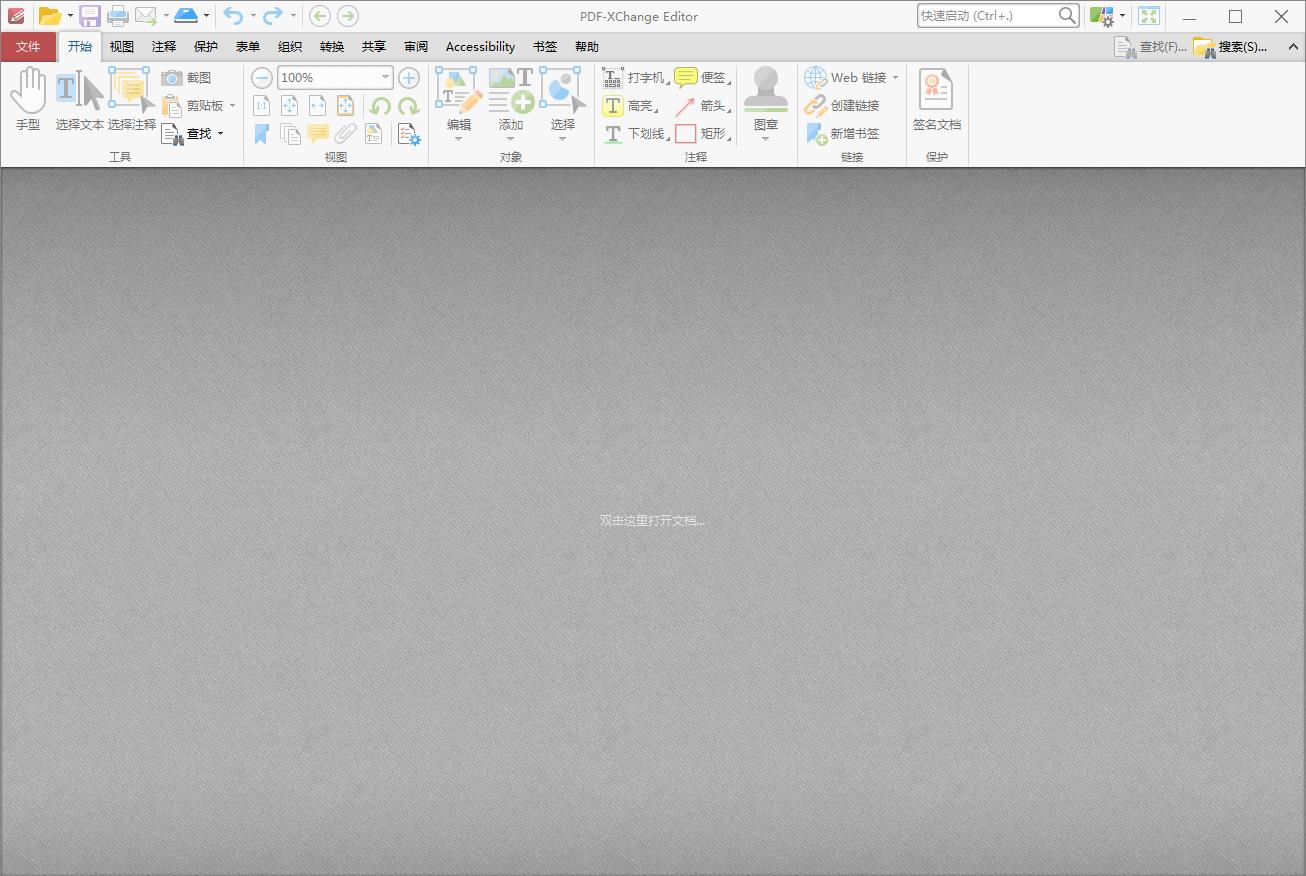
Task: Expand the zoom level 100% combo box
Action: tap(385, 78)
